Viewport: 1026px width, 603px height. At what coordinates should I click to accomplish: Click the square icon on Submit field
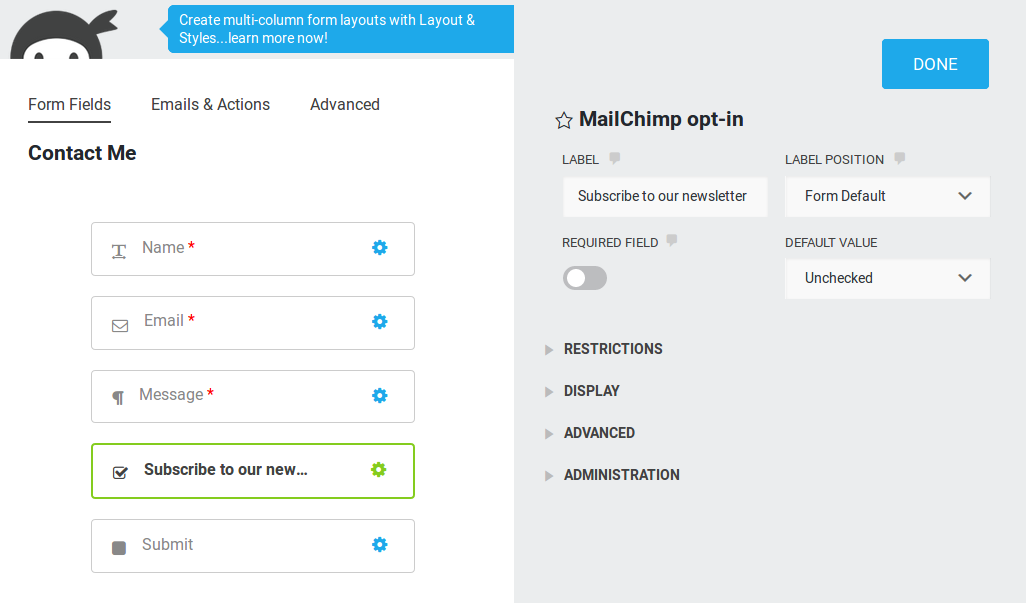tap(118, 547)
